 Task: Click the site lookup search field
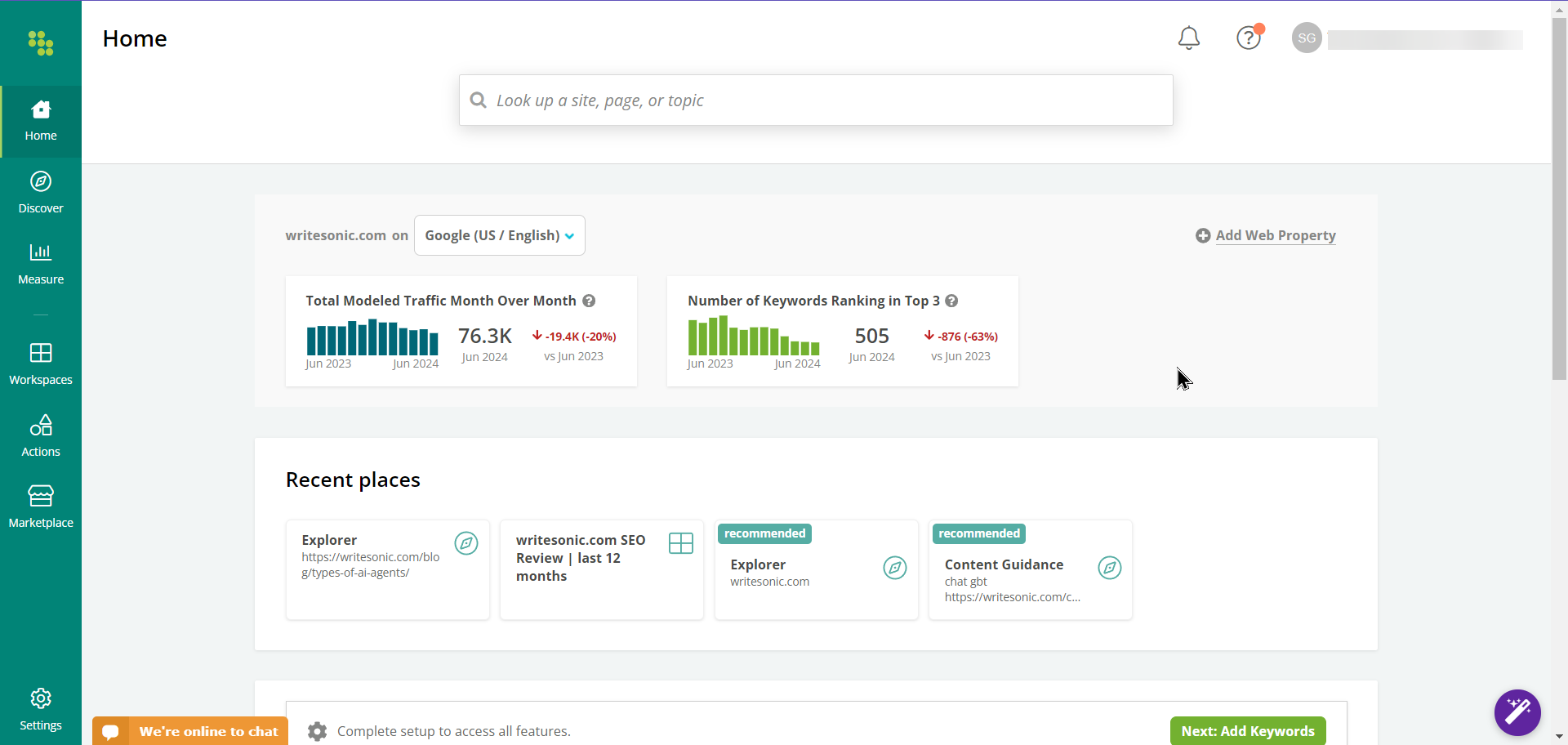(x=815, y=100)
